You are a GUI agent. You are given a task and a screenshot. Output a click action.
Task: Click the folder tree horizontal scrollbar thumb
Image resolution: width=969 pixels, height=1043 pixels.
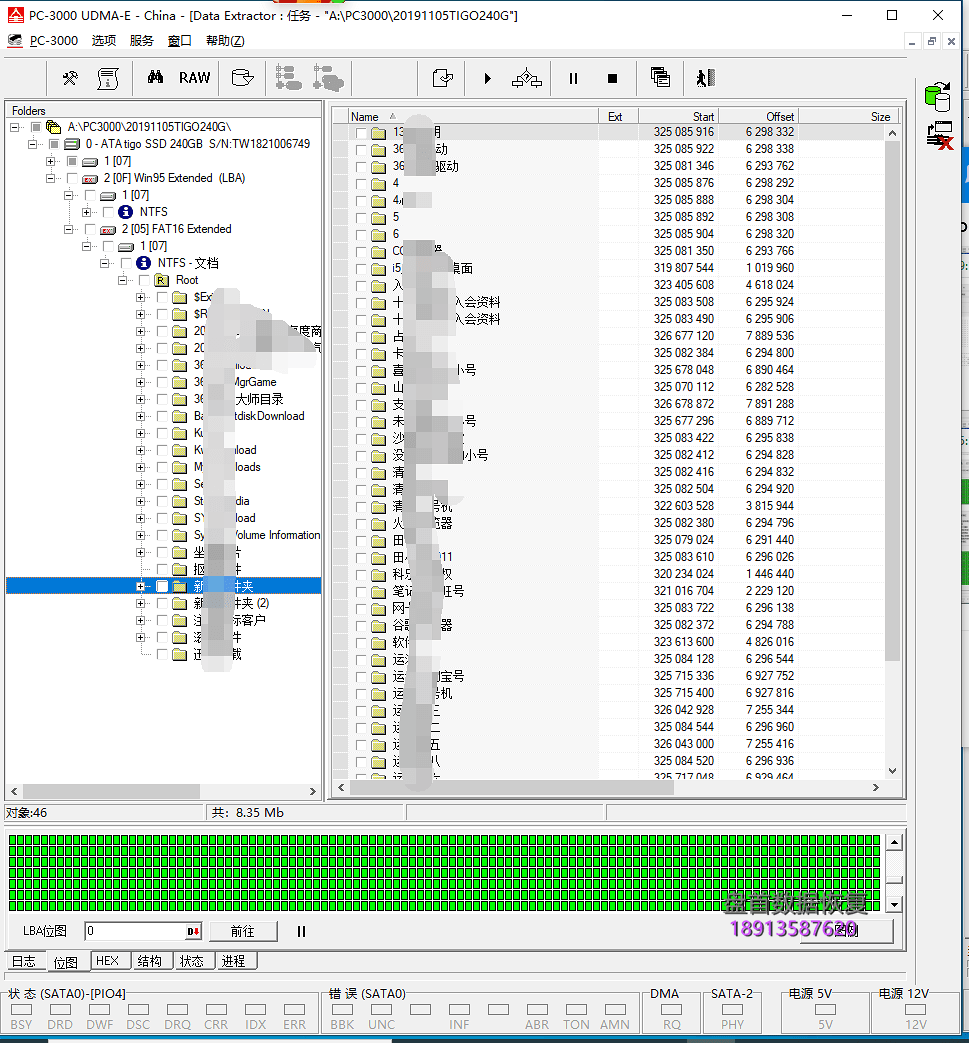click(111, 791)
